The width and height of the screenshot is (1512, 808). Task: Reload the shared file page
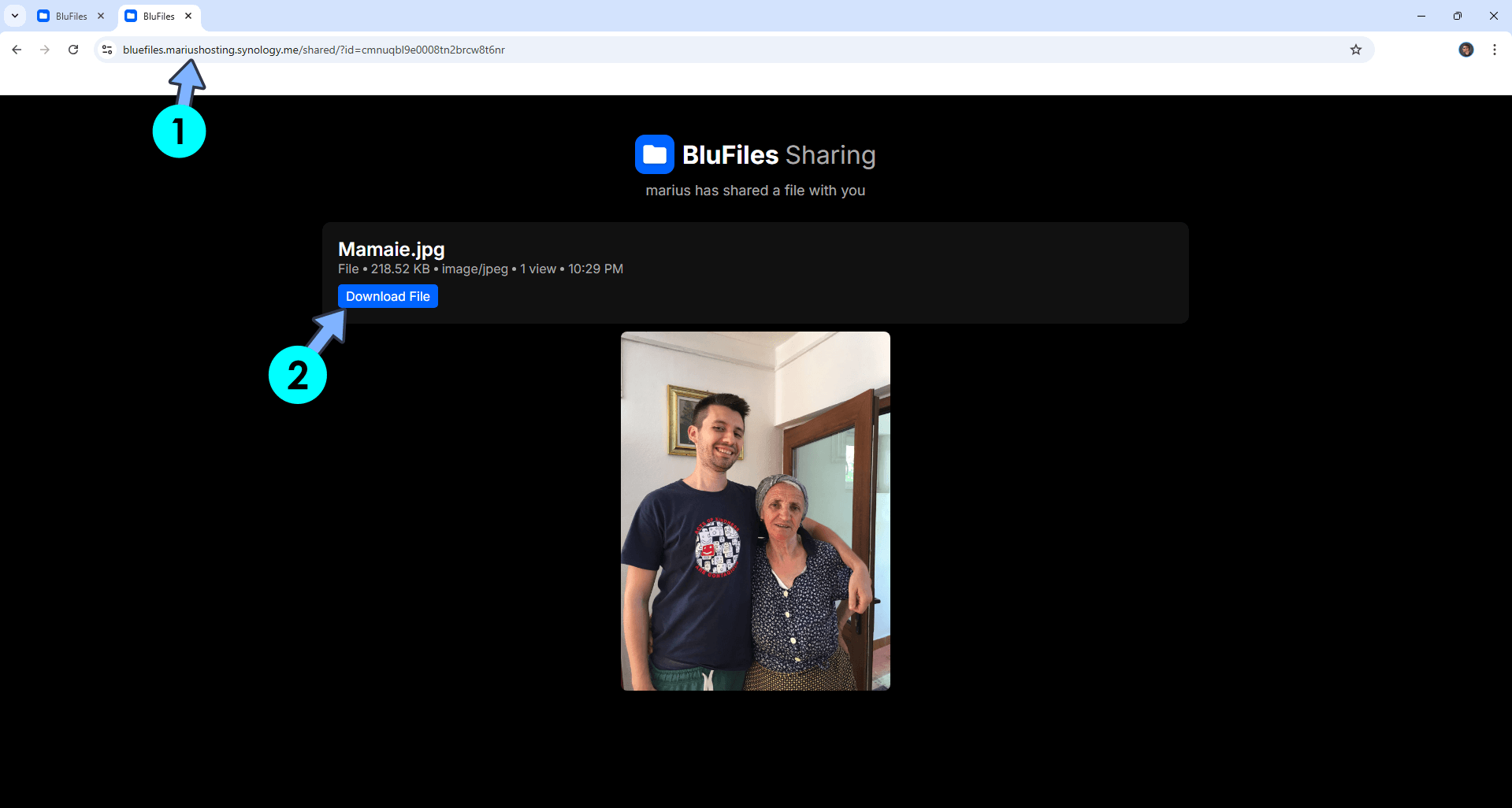pos(73,50)
